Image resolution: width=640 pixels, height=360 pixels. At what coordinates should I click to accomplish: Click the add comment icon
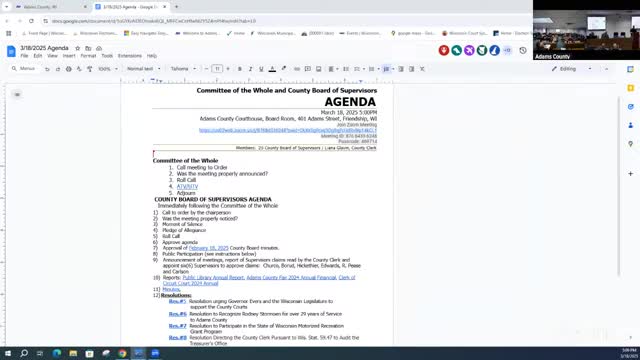[308, 69]
